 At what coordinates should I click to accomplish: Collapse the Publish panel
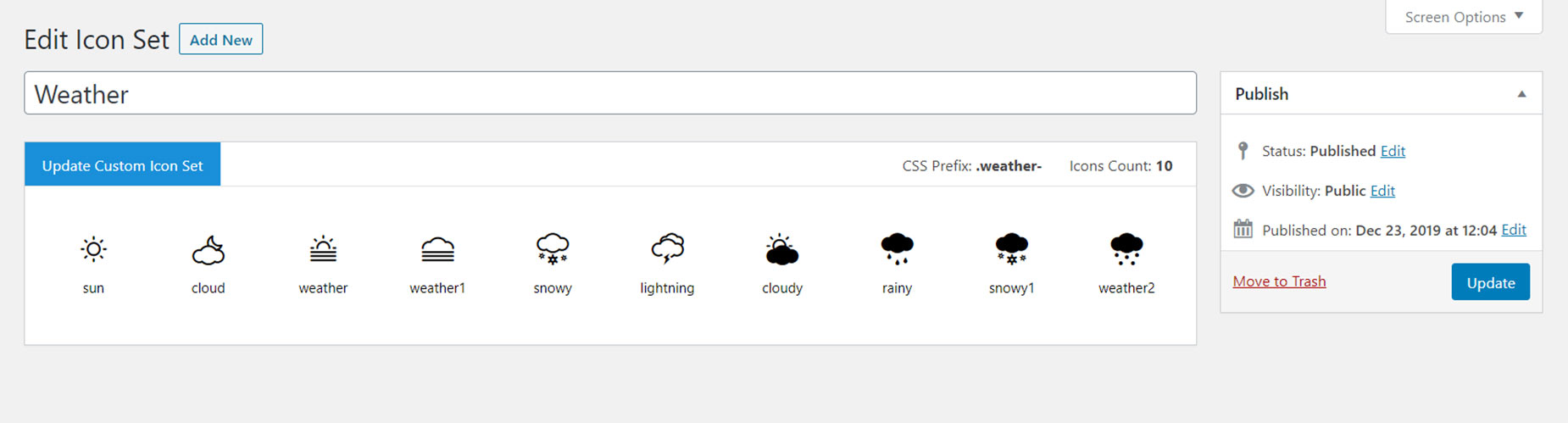tap(1521, 94)
